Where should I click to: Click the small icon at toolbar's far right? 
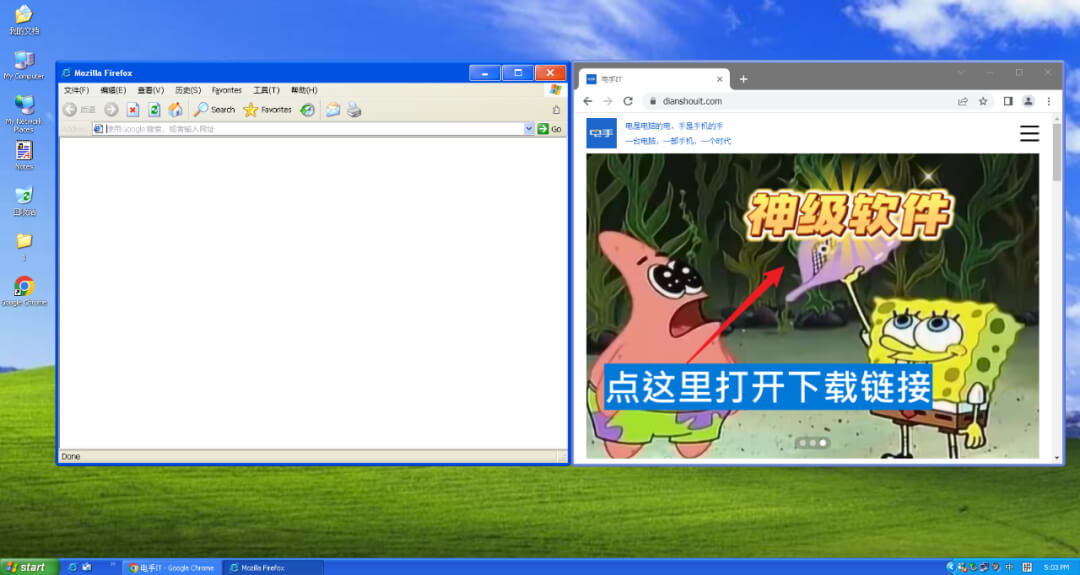point(556,109)
